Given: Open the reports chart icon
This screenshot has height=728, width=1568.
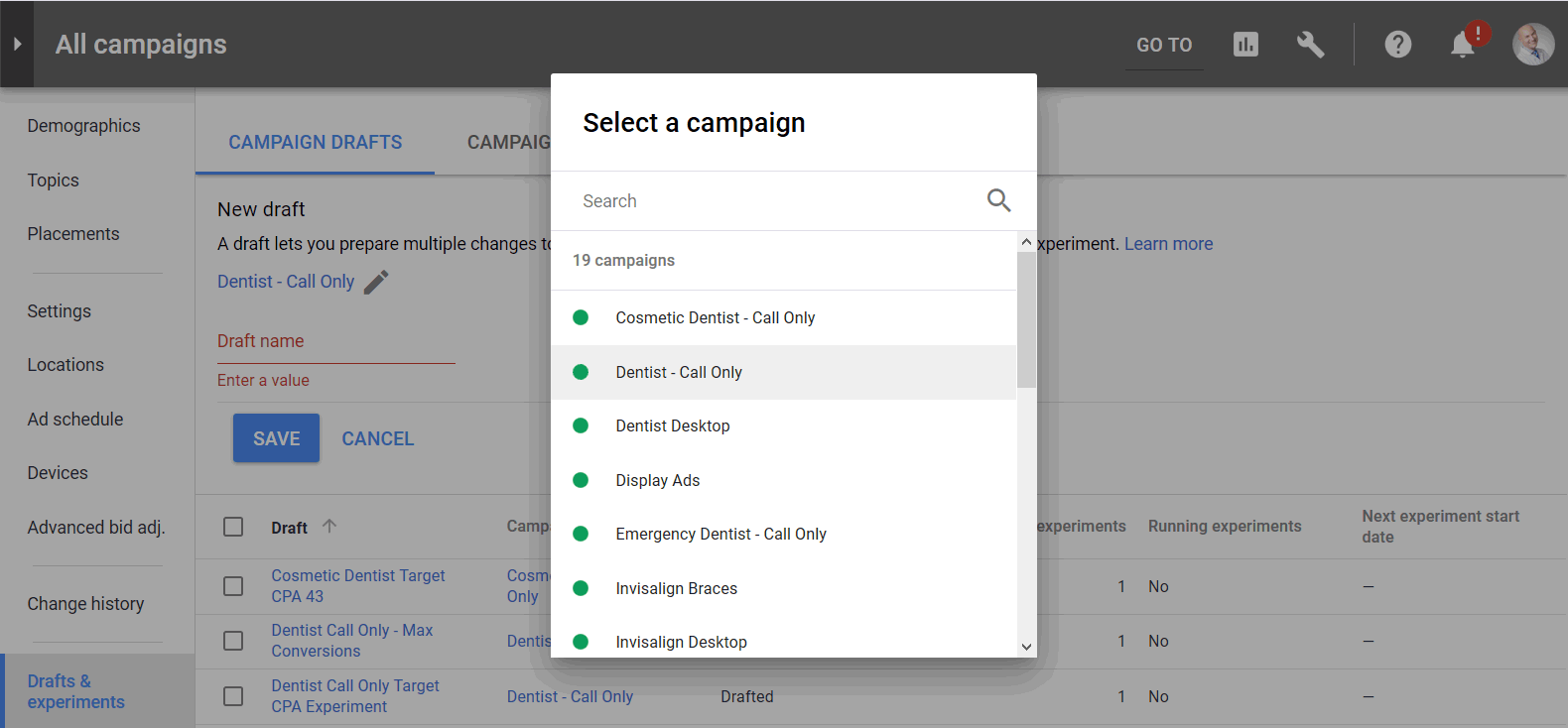Looking at the screenshot, I should (1245, 45).
